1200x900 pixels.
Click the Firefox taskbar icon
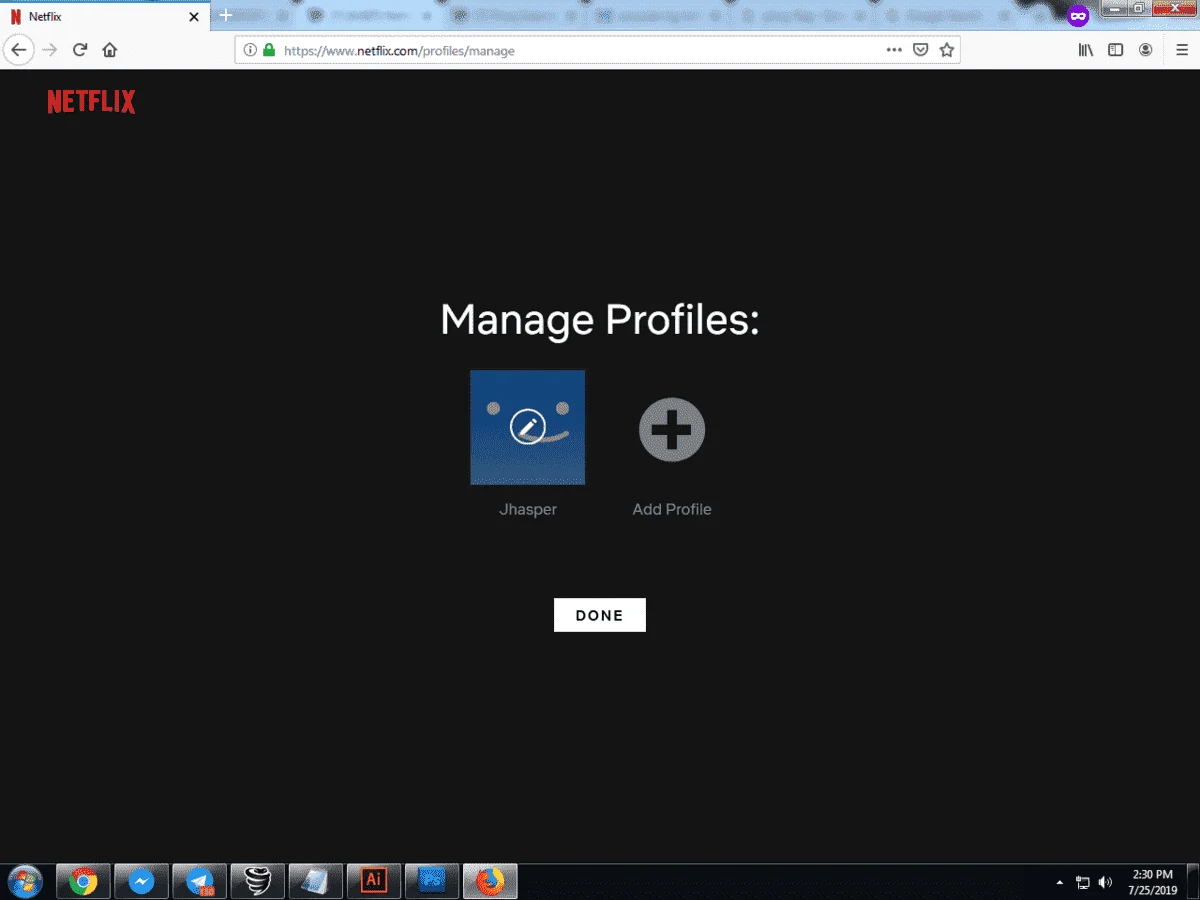pyautogui.click(x=490, y=881)
